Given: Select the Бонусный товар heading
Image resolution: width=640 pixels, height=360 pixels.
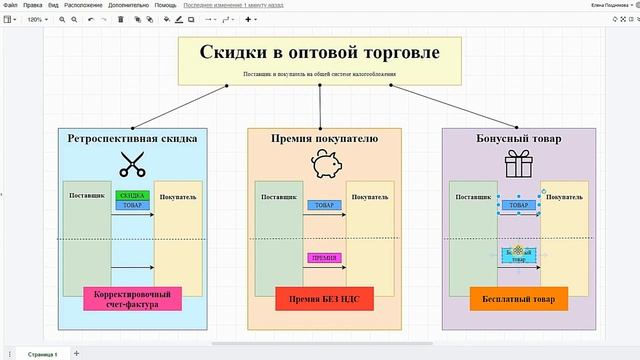Looking at the screenshot, I should pyautogui.click(x=519, y=138).
